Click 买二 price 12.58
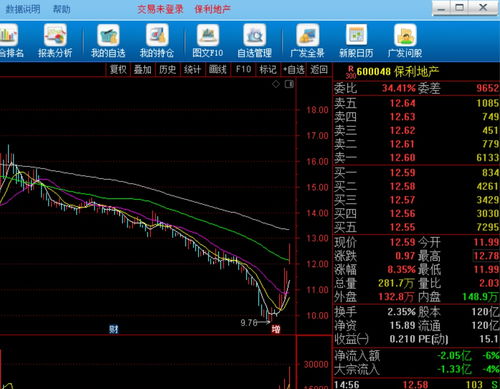 click(x=403, y=186)
